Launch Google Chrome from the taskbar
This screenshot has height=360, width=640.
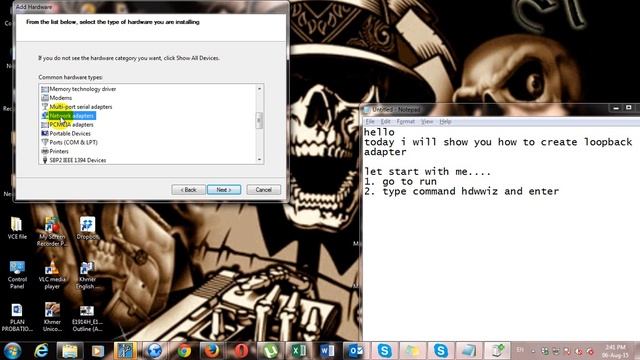pyautogui.click(x=184, y=351)
